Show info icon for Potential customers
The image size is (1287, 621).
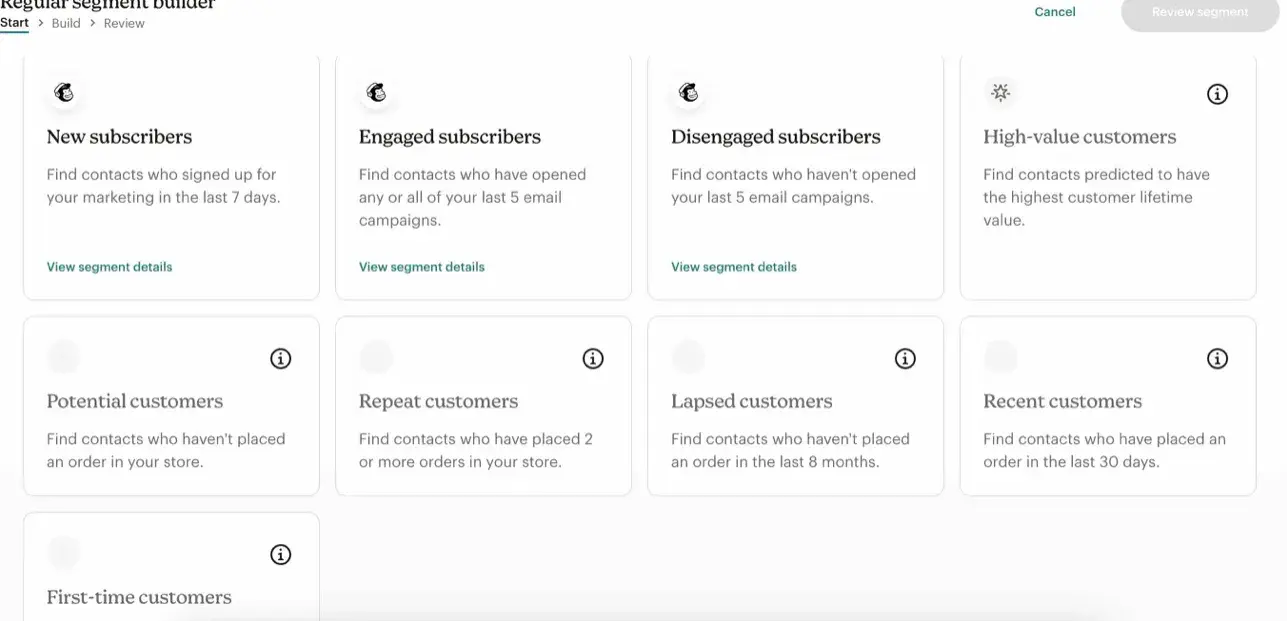281,358
